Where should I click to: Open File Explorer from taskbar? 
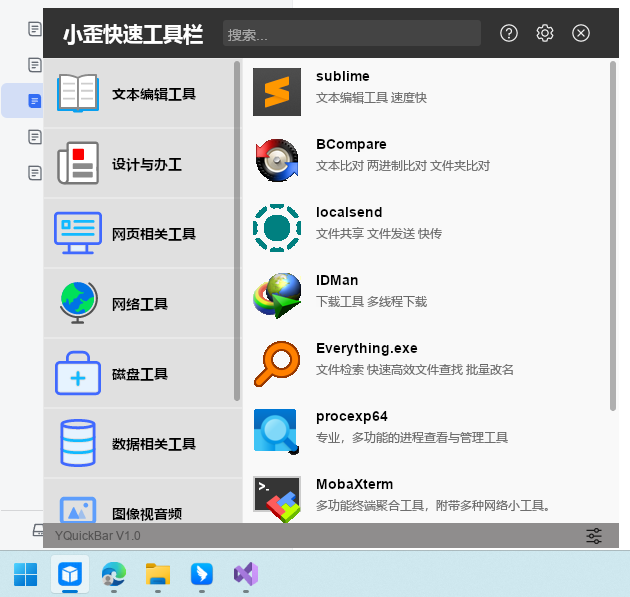tap(158, 574)
